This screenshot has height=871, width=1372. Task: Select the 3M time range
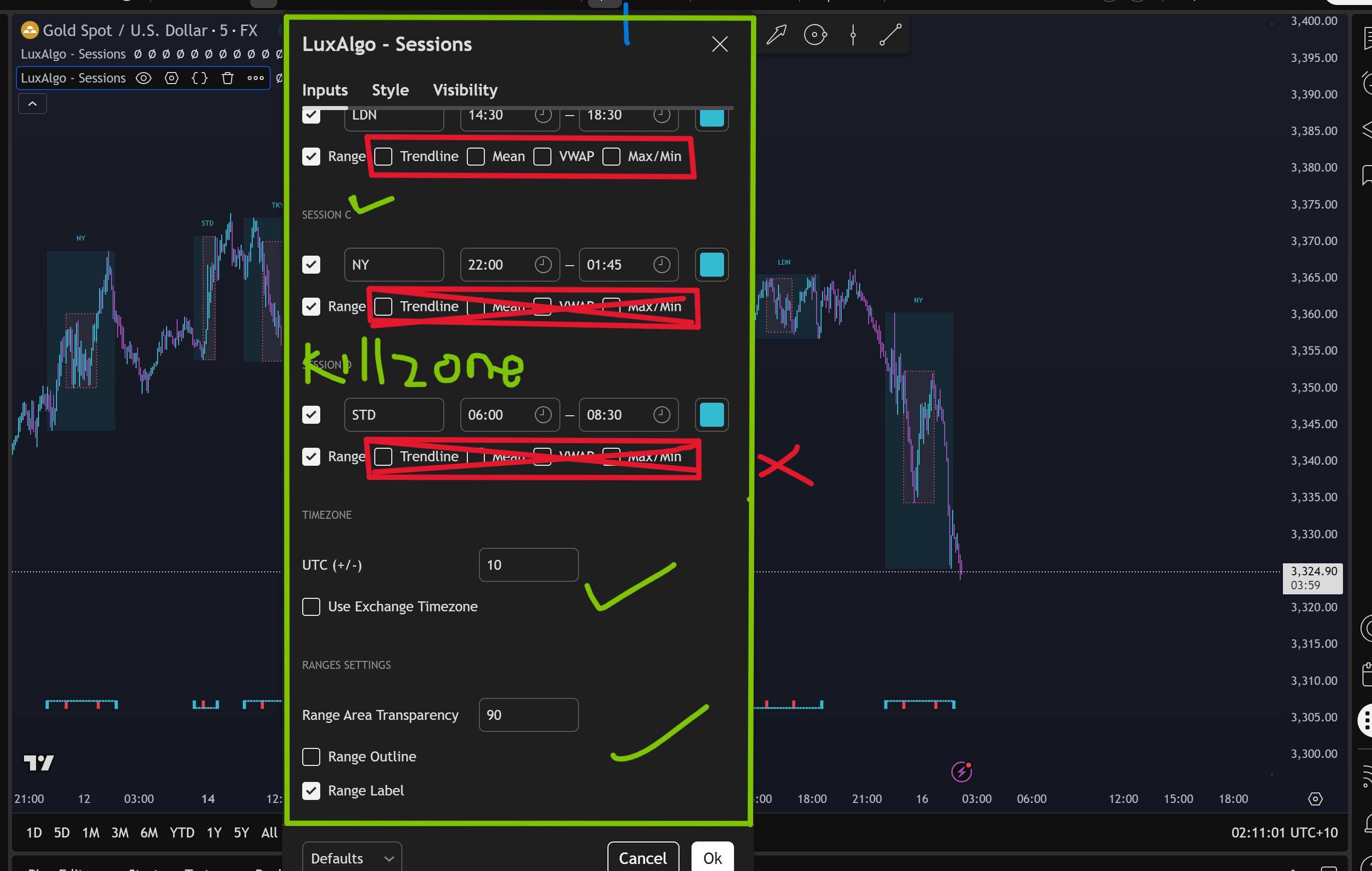(x=120, y=833)
